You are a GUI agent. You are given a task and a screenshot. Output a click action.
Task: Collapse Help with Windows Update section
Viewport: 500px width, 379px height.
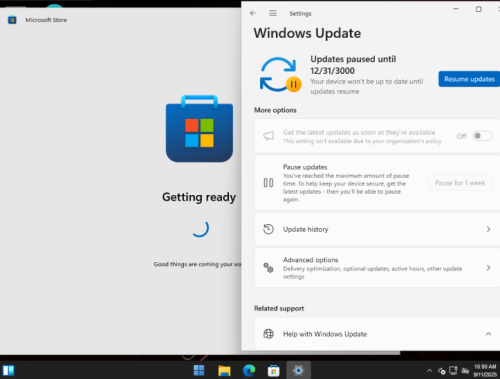click(x=488, y=334)
